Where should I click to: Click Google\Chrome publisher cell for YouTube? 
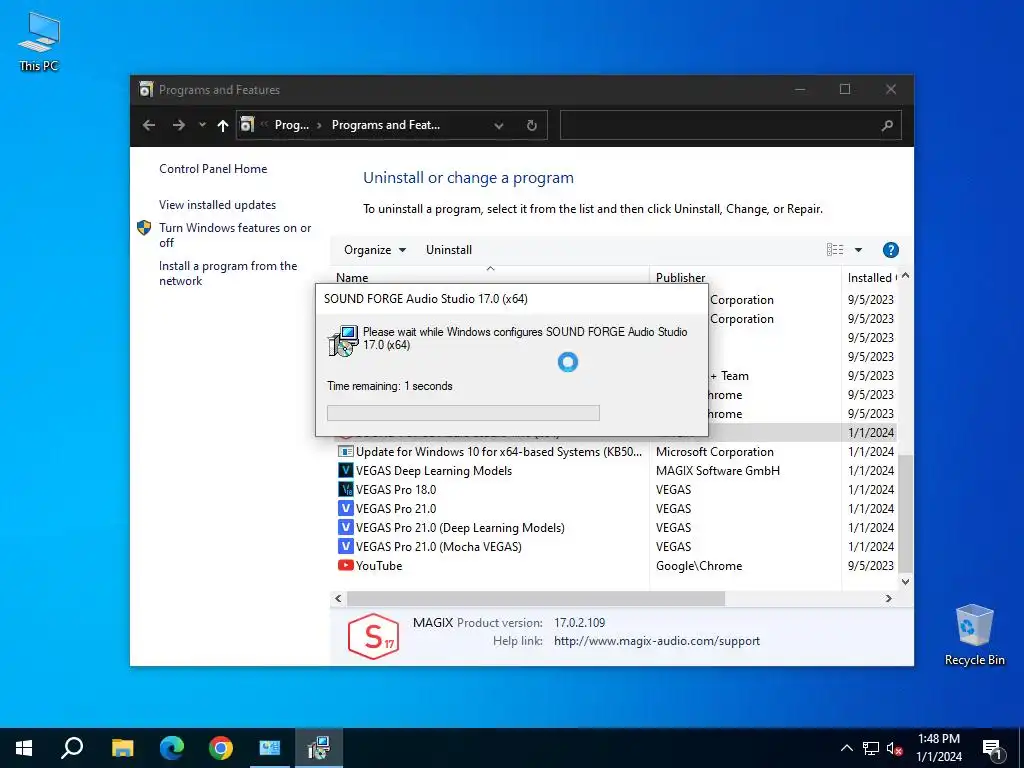(699, 566)
